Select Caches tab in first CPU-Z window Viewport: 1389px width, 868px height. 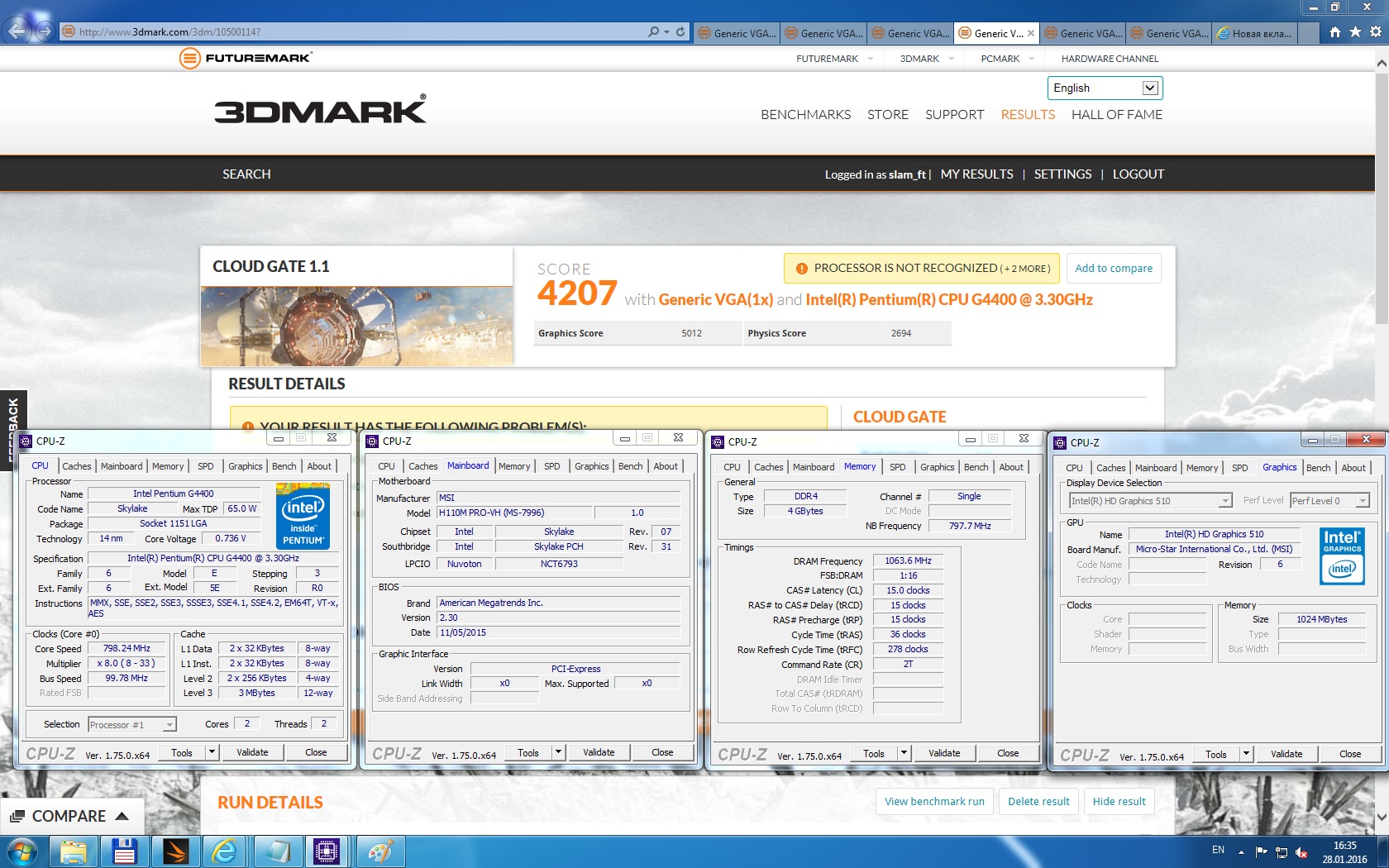pos(77,466)
